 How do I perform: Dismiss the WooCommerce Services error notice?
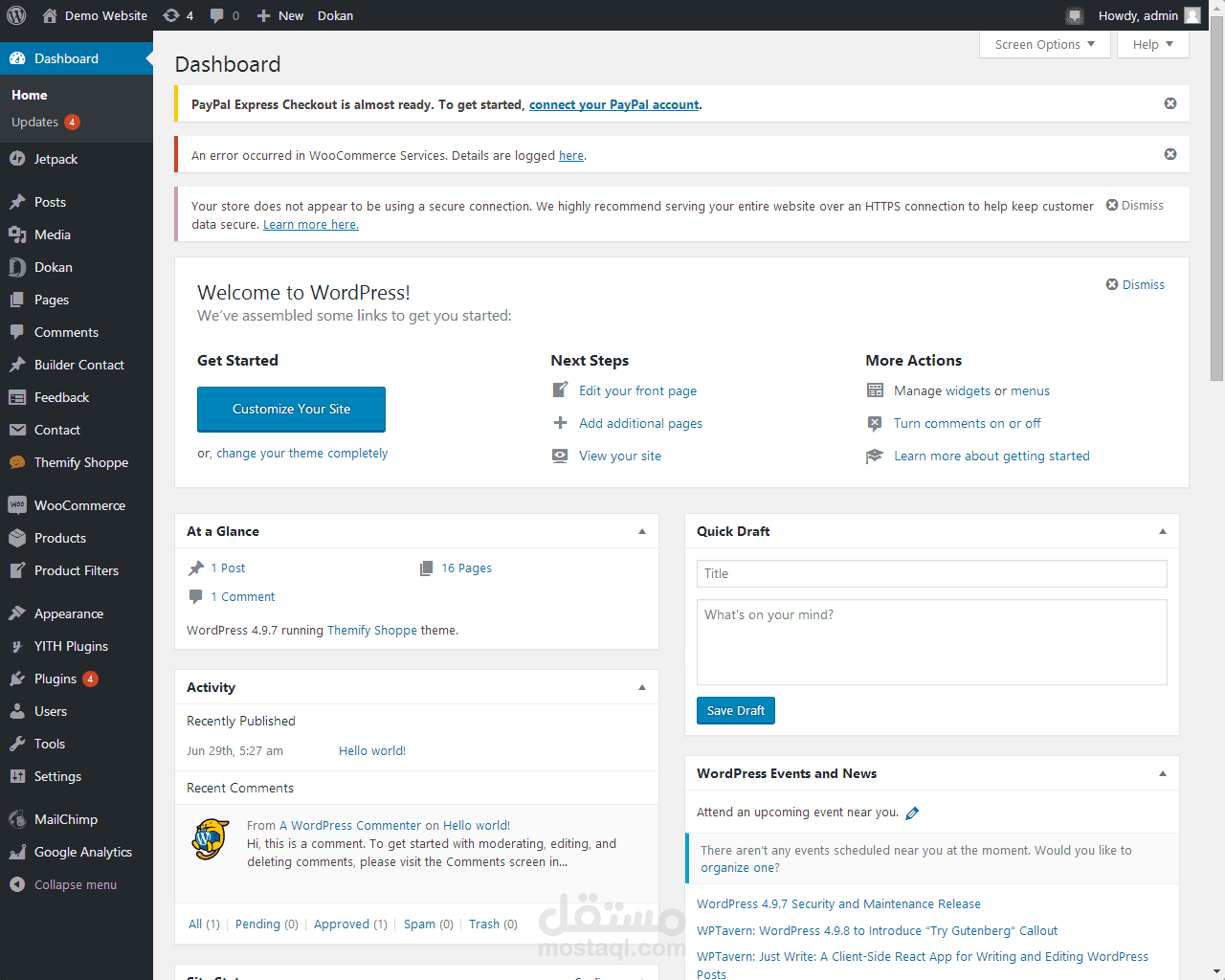[x=1170, y=154]
